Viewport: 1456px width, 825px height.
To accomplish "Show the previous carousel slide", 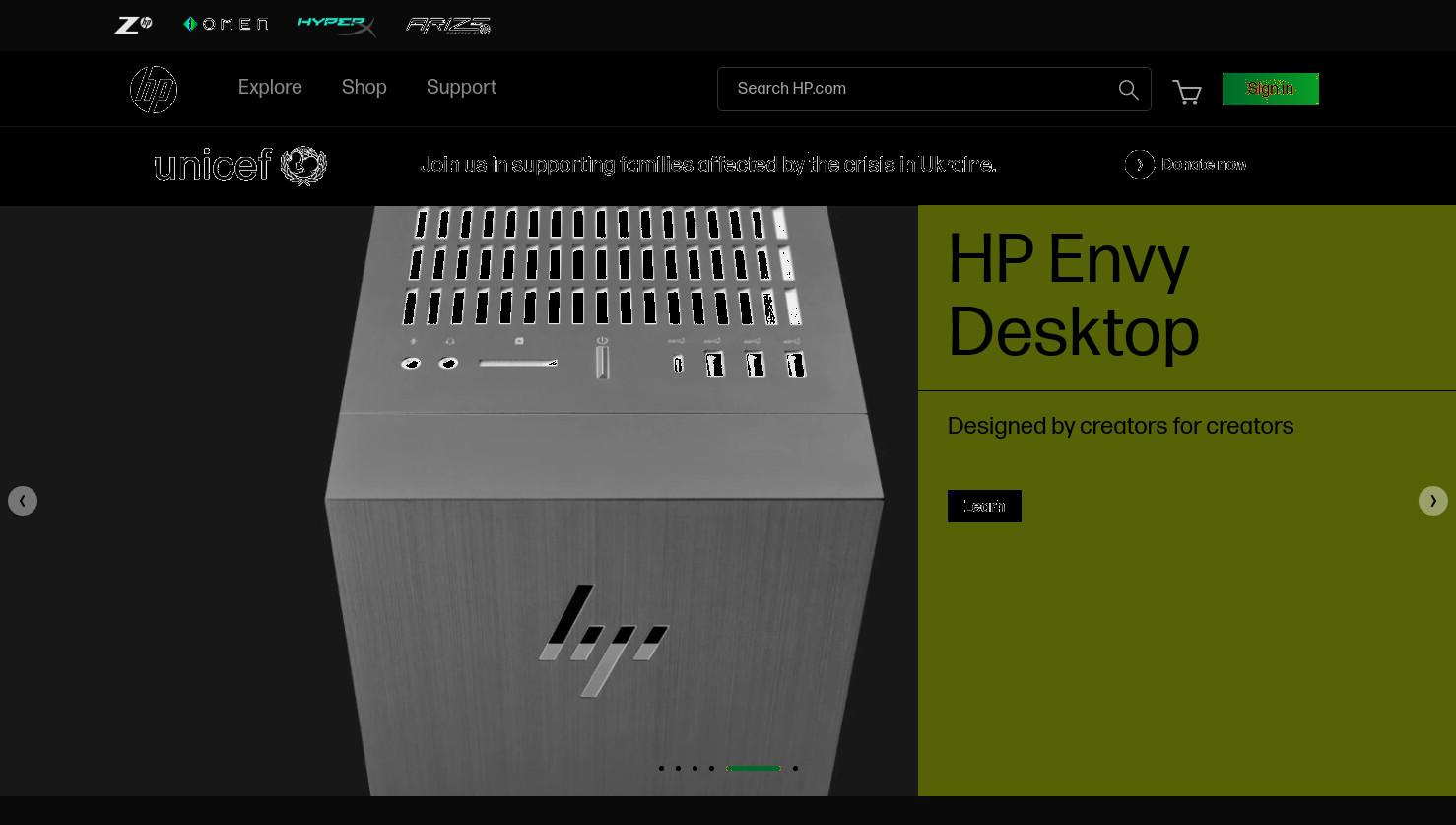I will pyautogui.click(x=23, y=501).
